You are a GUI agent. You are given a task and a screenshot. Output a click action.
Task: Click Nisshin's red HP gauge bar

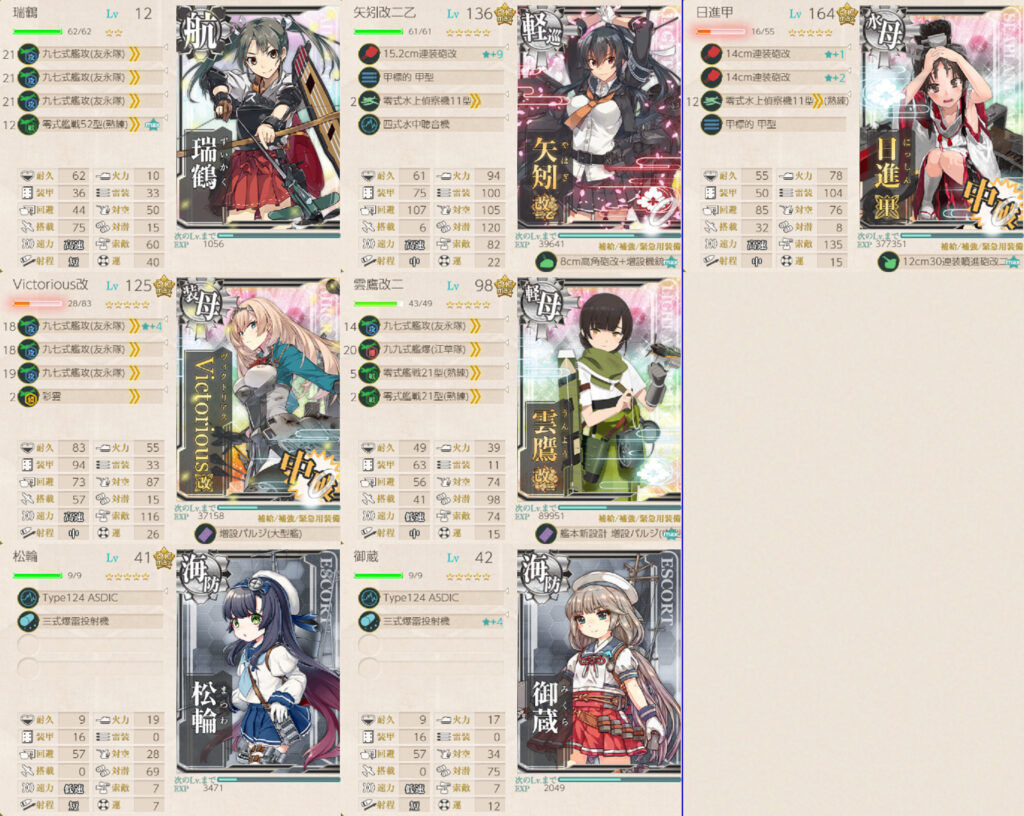coord(720,31)
